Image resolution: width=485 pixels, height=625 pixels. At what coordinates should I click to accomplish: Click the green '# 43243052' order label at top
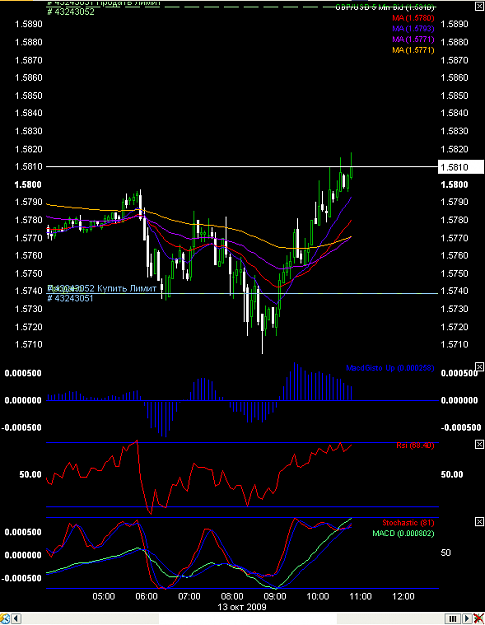tap(71, 12)
